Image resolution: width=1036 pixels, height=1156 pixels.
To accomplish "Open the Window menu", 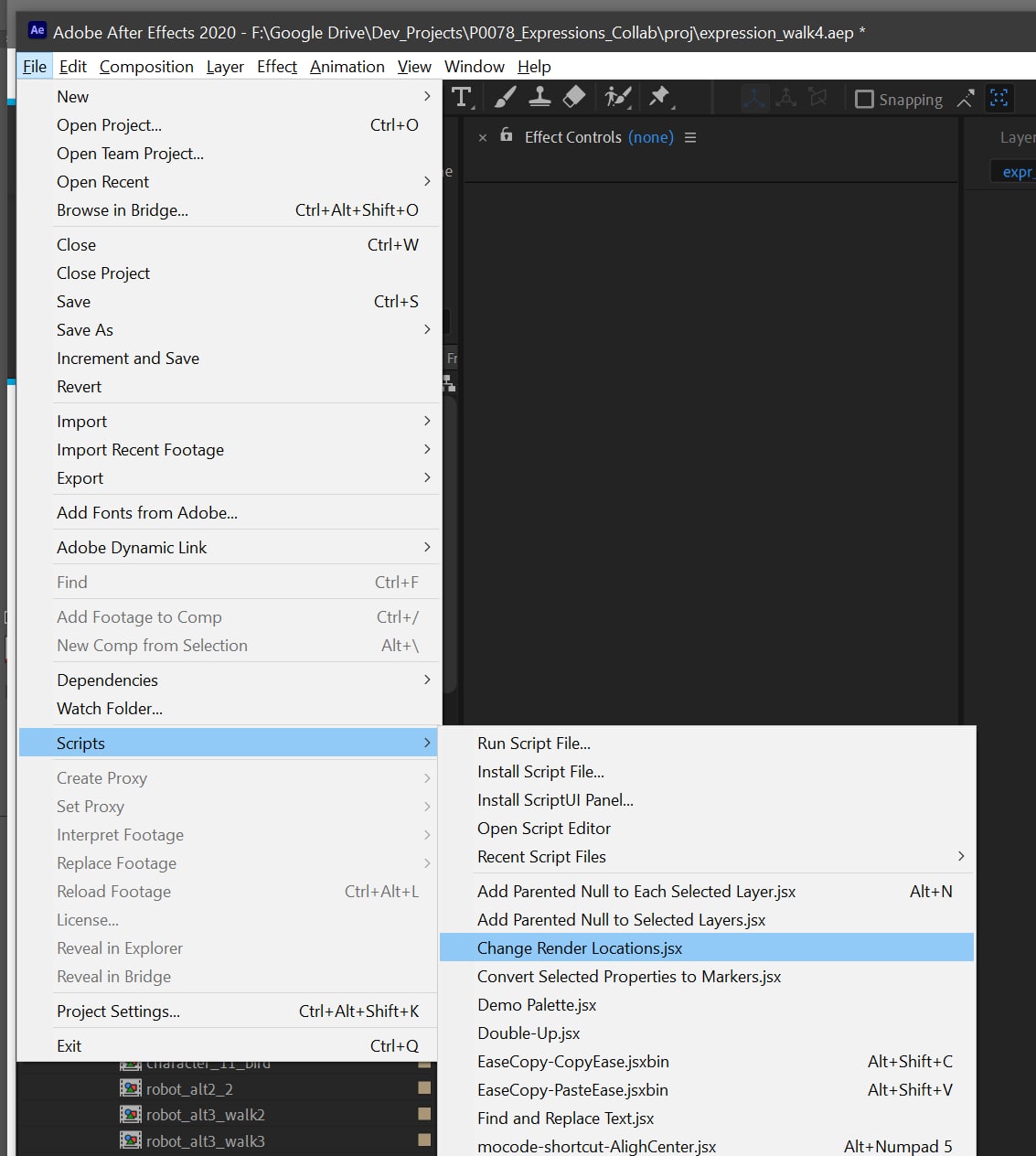I will [x=475, y=67].
